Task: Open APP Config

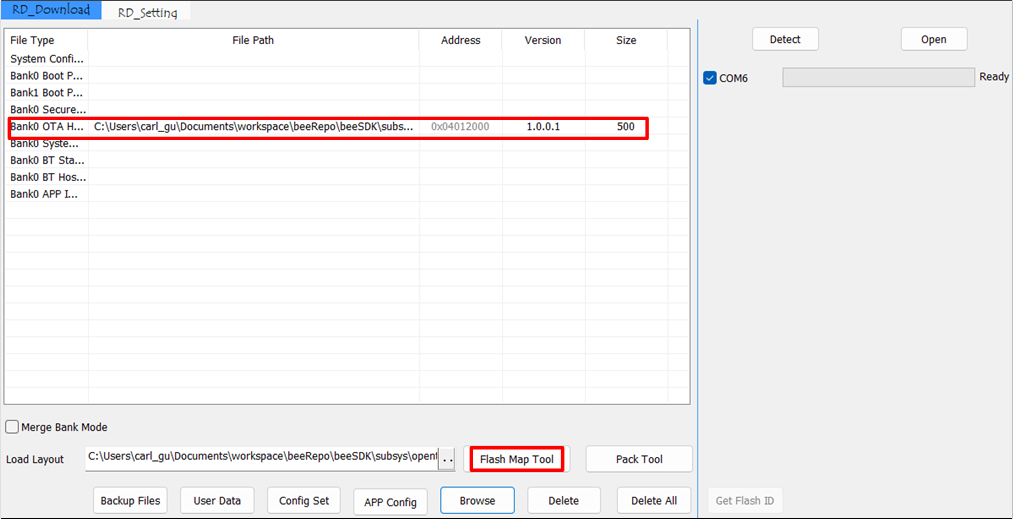Action: (x=391, y=502)
